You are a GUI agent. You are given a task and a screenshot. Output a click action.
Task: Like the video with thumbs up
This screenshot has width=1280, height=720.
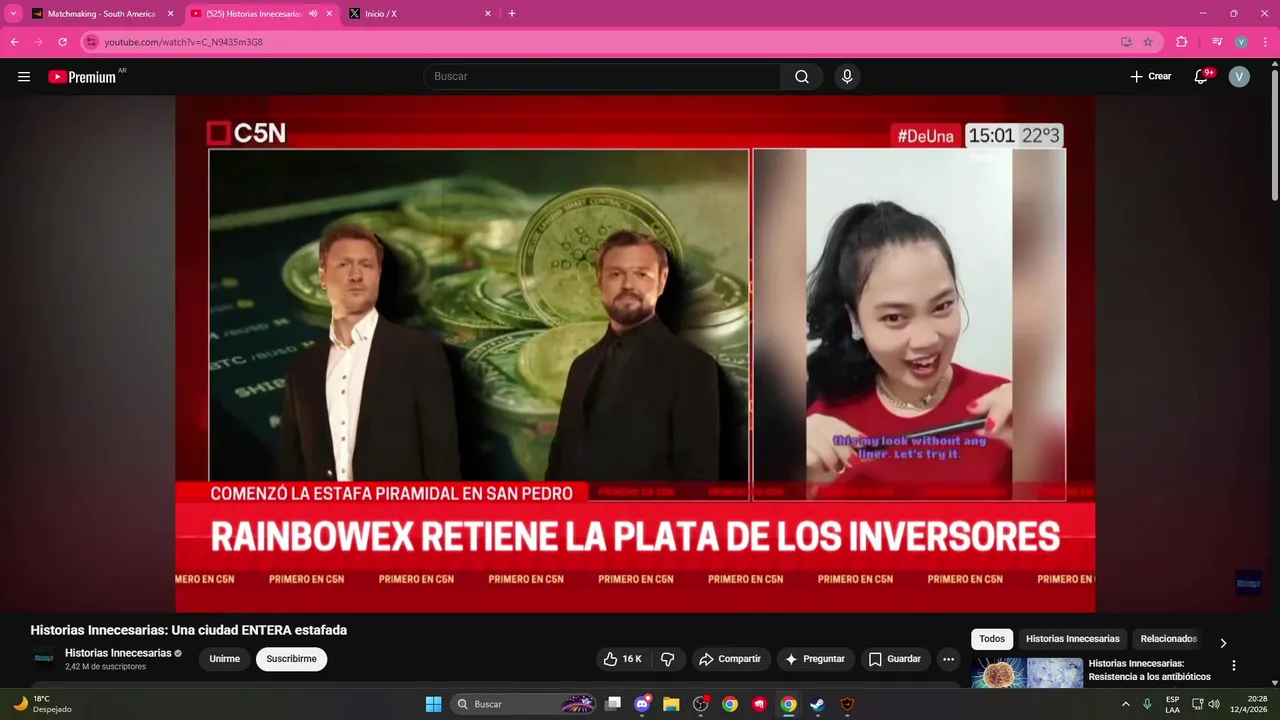pyautogui.click(x=622, y=659)
